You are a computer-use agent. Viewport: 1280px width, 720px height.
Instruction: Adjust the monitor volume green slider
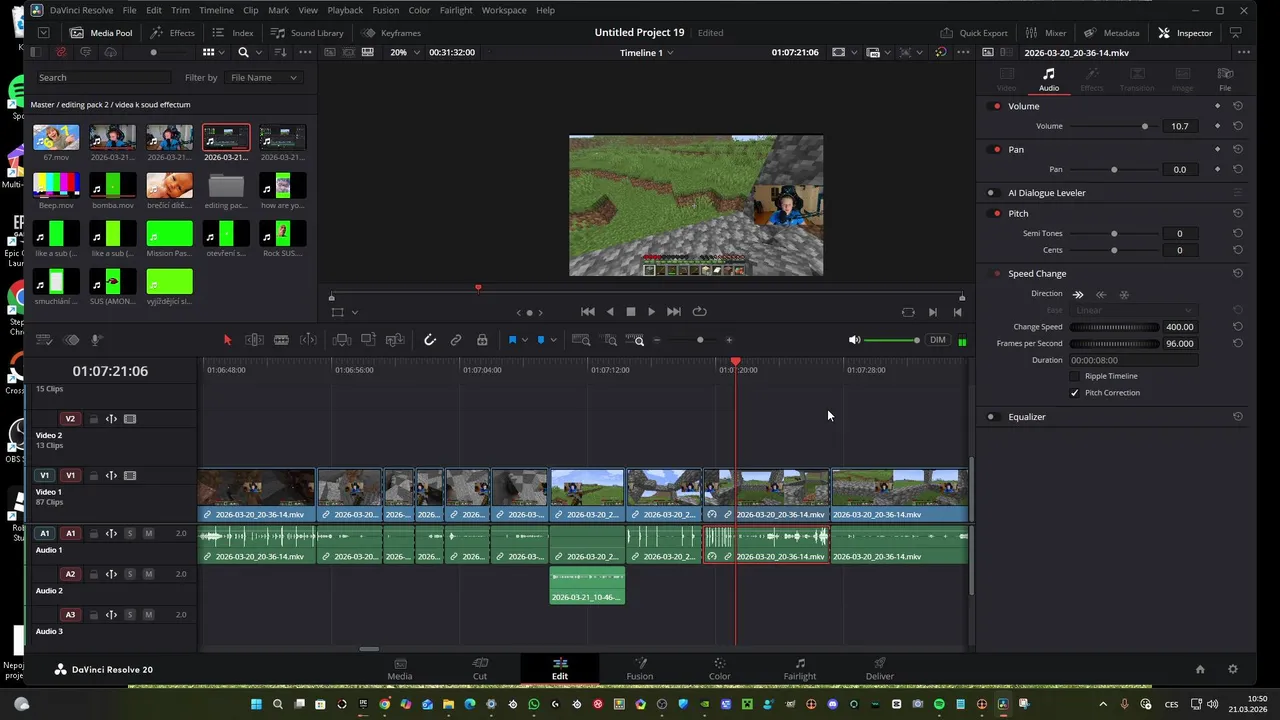tap(891, 340)
